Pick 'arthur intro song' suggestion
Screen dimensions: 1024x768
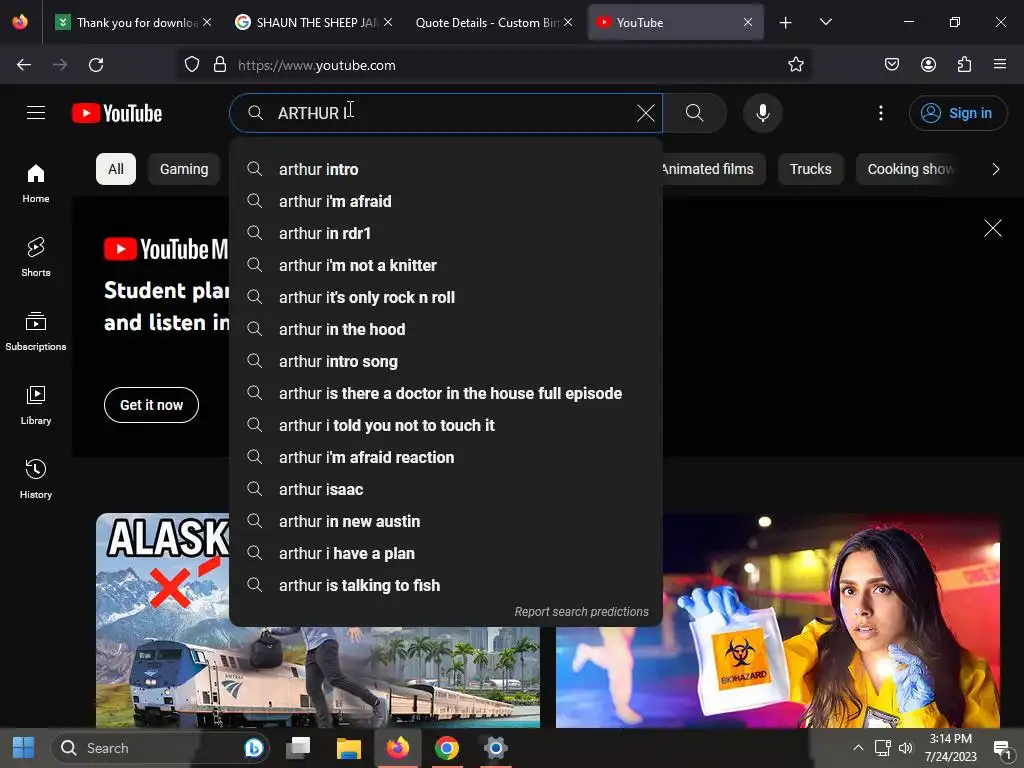(446, 361)
